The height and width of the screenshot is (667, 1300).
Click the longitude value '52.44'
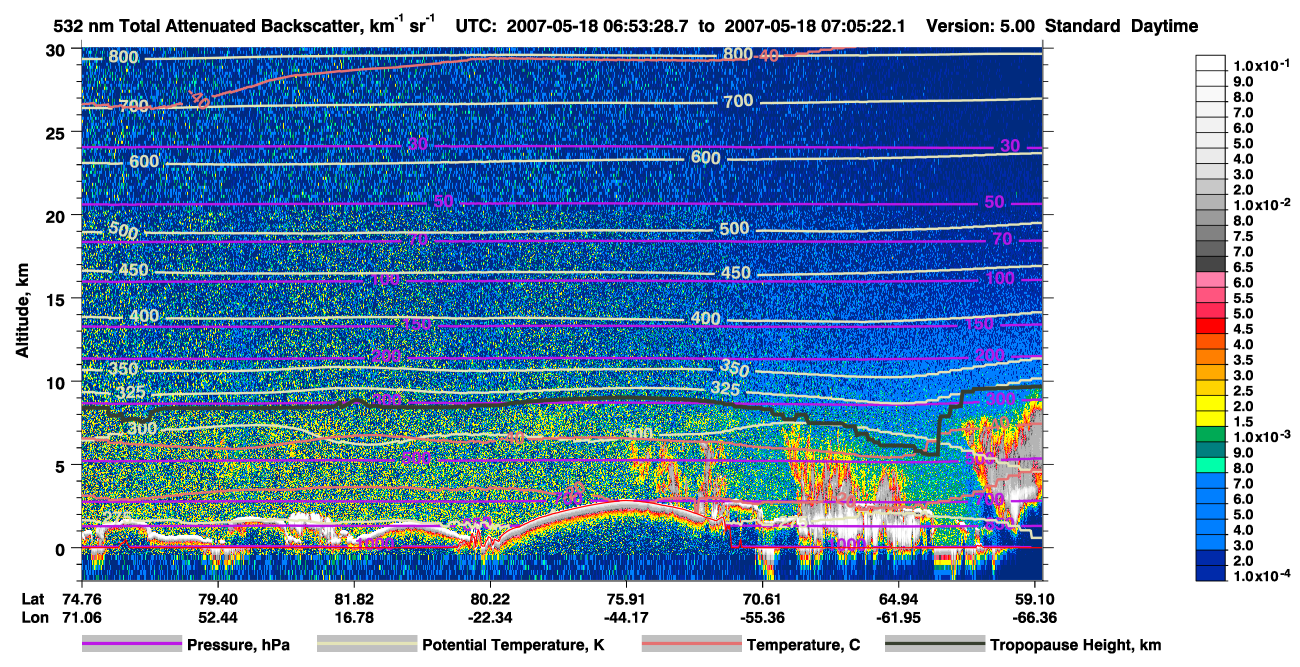click(x=216, y=617)
